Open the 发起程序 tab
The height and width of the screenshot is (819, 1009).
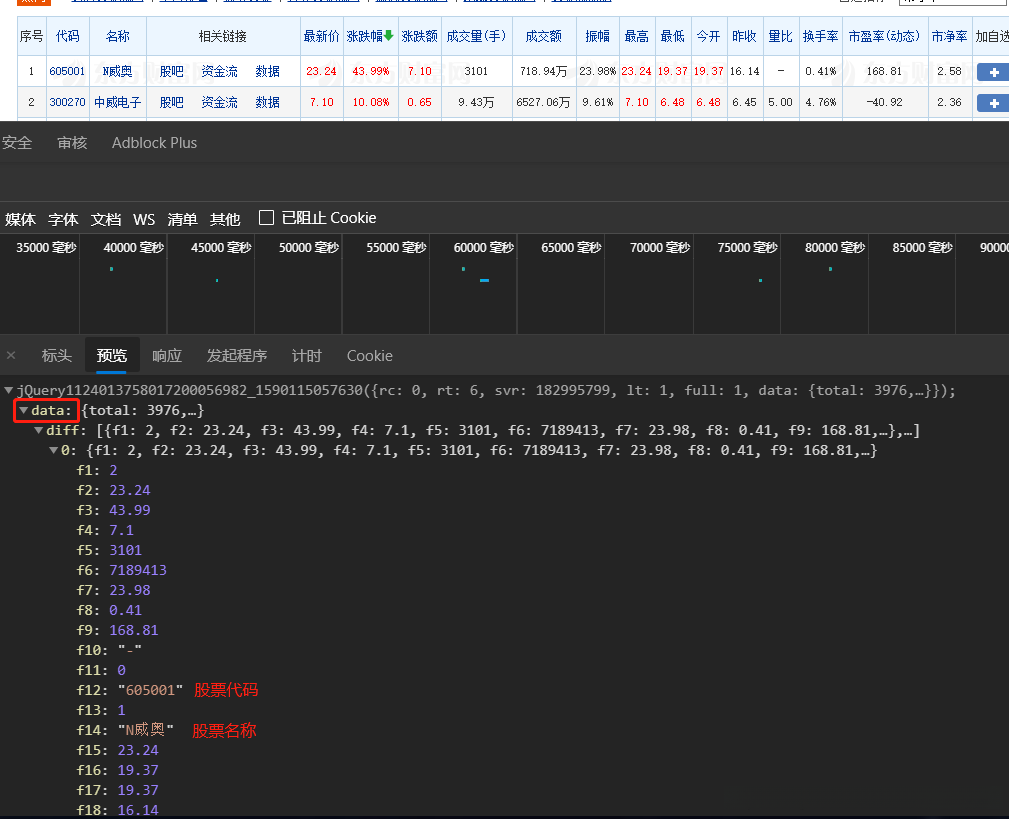pyautogui.click(x=236, y=355)
